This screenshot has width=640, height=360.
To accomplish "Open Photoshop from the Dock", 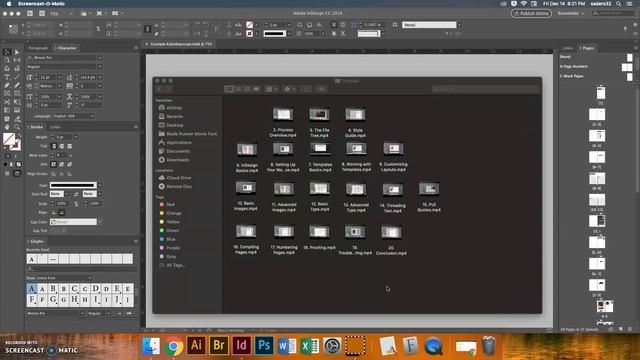I will pyautogui.click(x=264, y=345).
